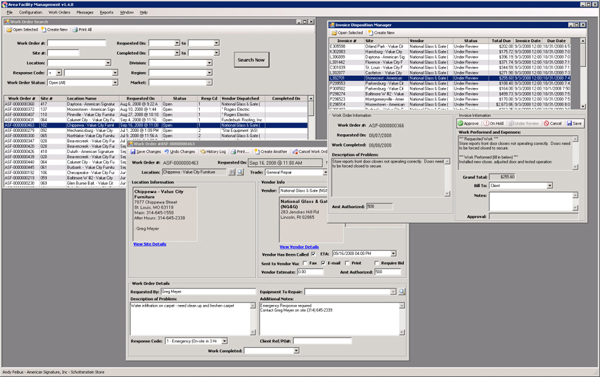This screenshot has width=600, height=377.
Task: Click magnifier icon beside Equipment To Repair
Action: tap(401, 292)
